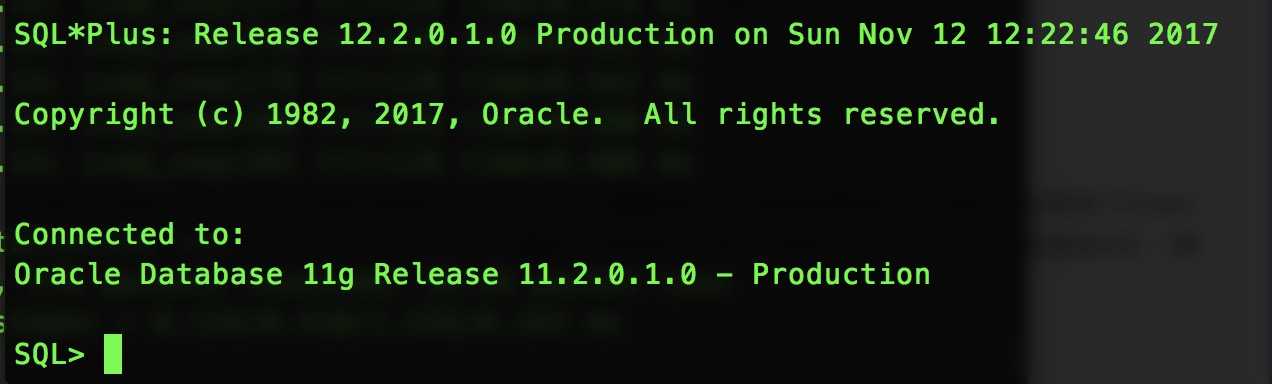Screen dimensions: 1272x384
Task: Click the SQL> prompt text
Action: (x=50, y=354)
